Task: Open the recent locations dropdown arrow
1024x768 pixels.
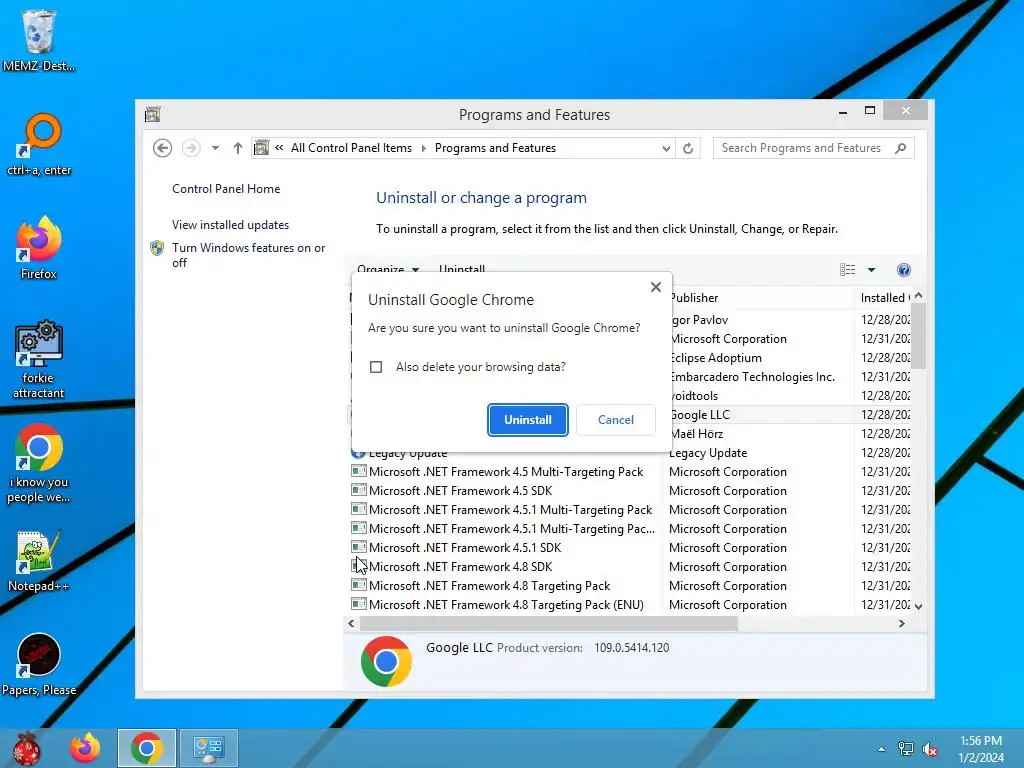Action: click(215, 148)
